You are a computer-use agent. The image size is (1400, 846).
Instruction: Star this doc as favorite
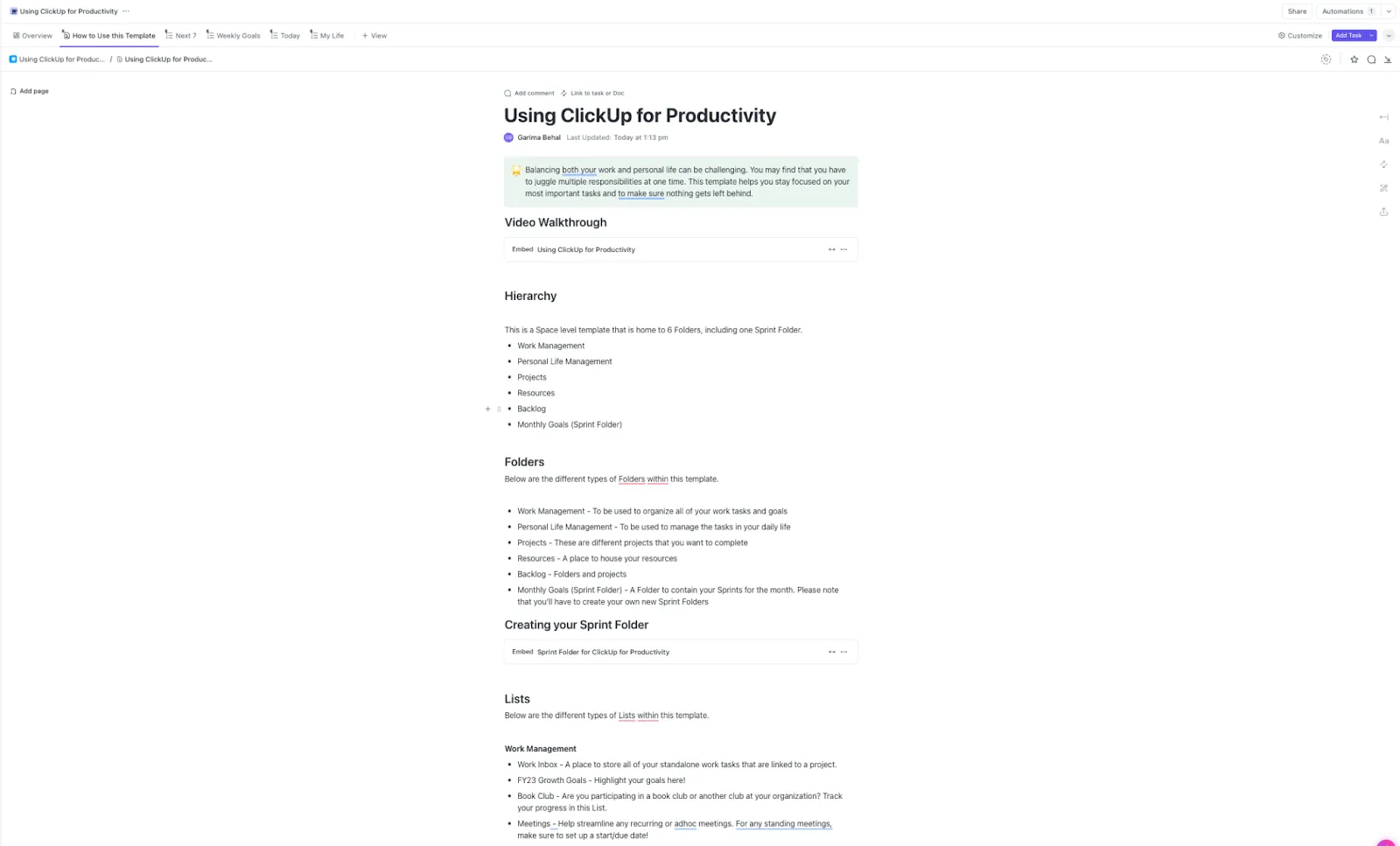tap(1354, 59)
